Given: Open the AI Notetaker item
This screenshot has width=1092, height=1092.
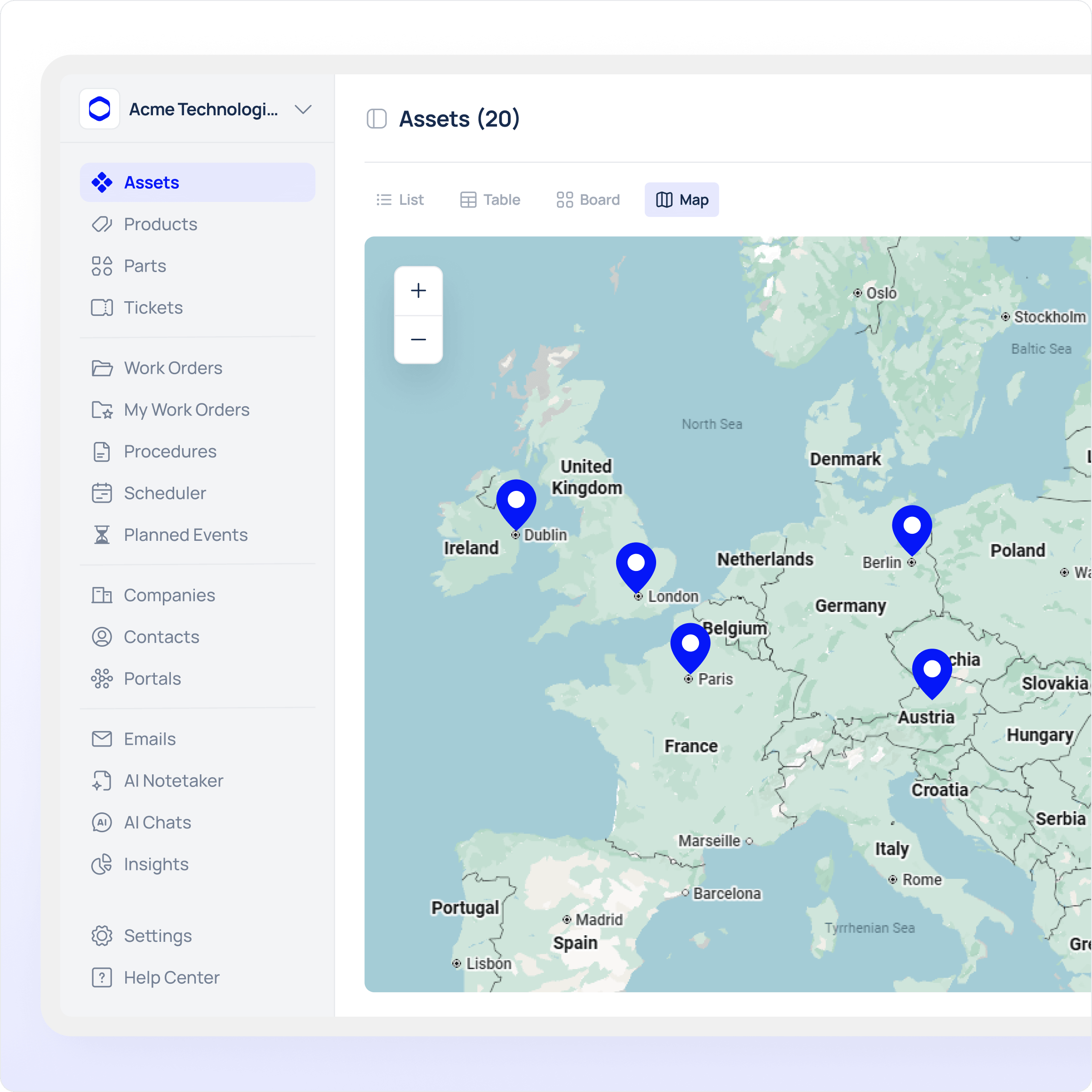Looking at the screenshot, I should point(173,780).
